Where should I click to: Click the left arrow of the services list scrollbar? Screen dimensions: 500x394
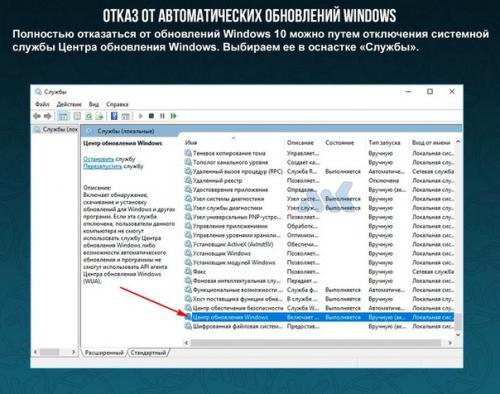point(186,342)
